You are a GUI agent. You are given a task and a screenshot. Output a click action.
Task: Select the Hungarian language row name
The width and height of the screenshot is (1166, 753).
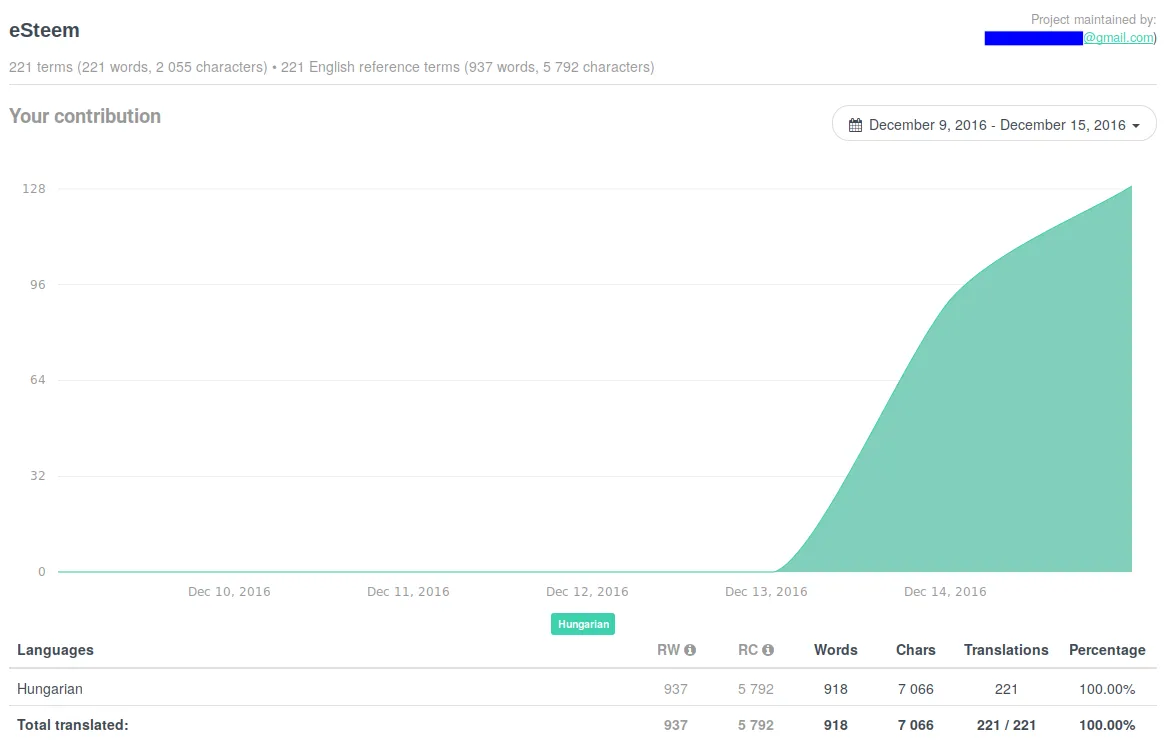pos(50,689)
